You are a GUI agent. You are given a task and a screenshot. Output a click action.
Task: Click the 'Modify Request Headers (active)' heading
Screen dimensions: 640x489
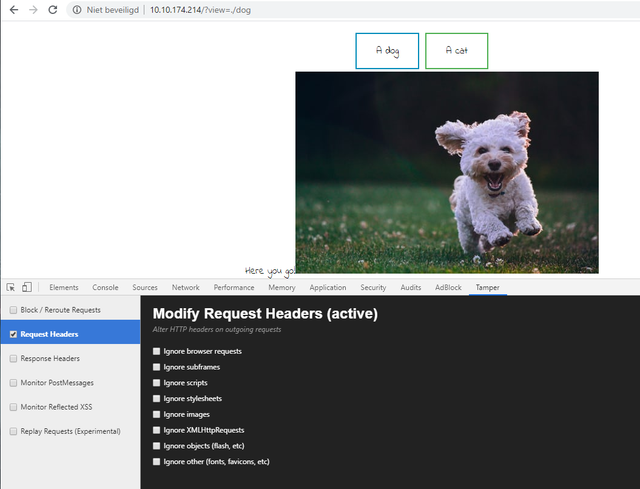[x=265, y=313]
